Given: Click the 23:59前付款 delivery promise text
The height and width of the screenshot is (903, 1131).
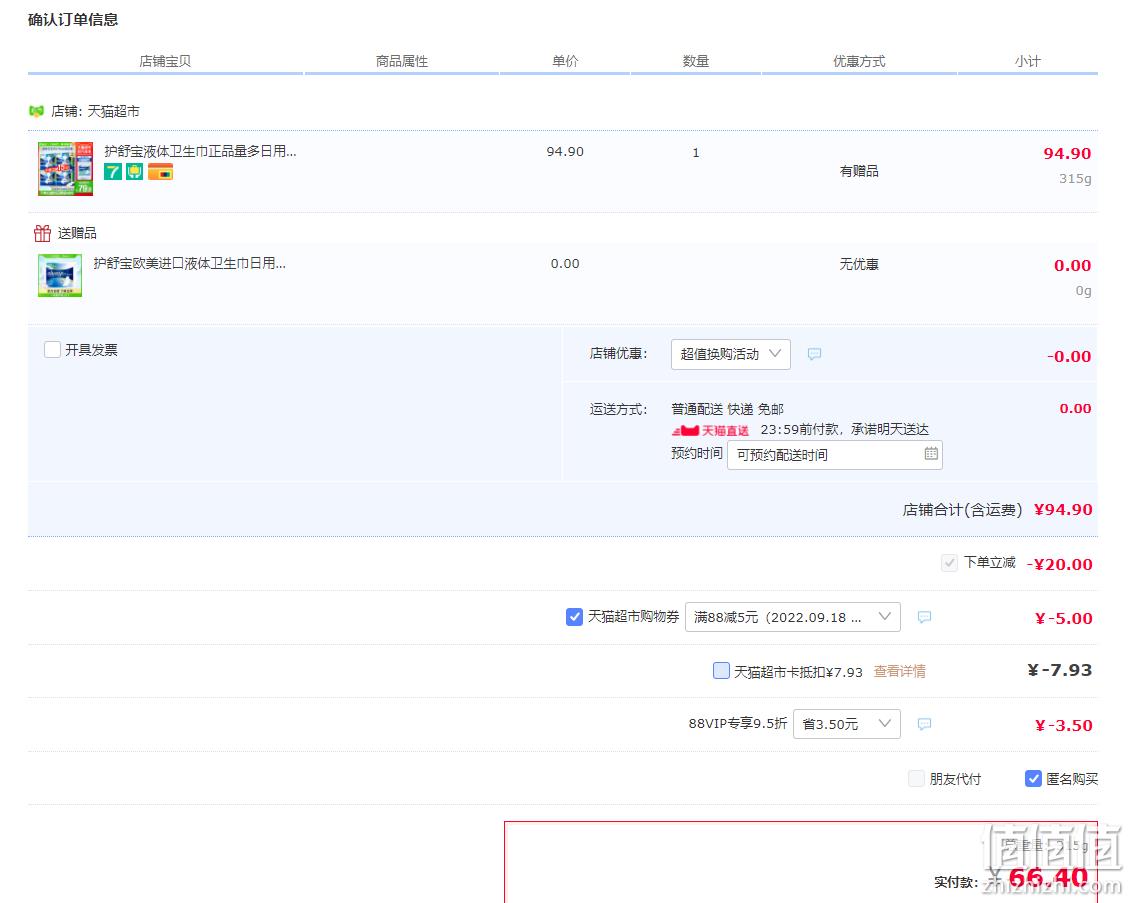Looking at the screenshot, I should 845,430.
